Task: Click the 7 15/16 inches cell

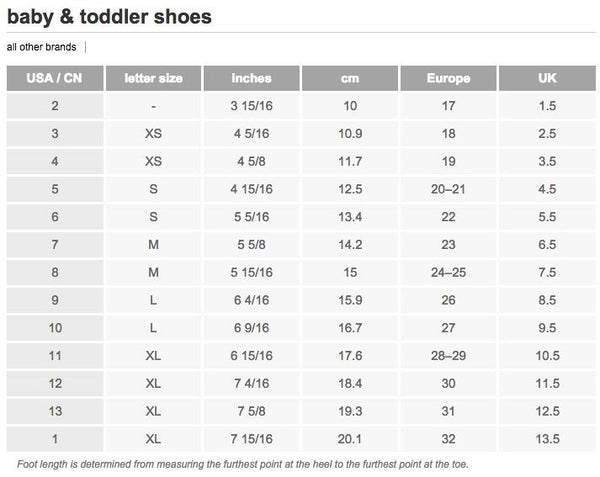Action: click(251, 438)
